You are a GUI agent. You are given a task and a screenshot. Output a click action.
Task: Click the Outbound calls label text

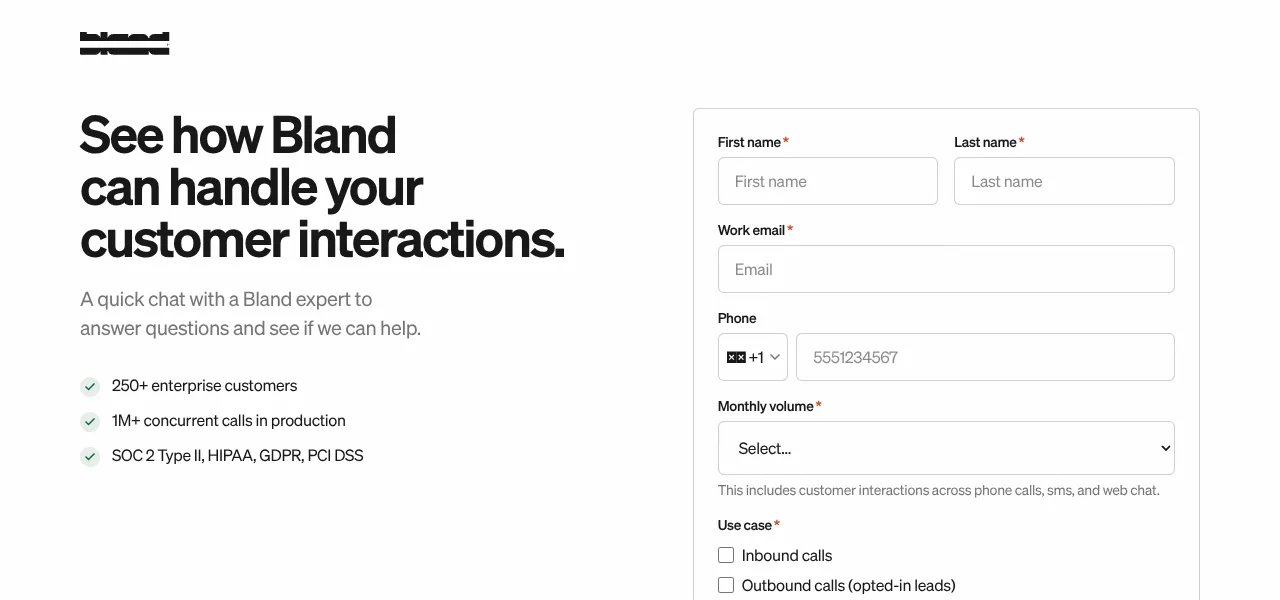coord(849,585)
